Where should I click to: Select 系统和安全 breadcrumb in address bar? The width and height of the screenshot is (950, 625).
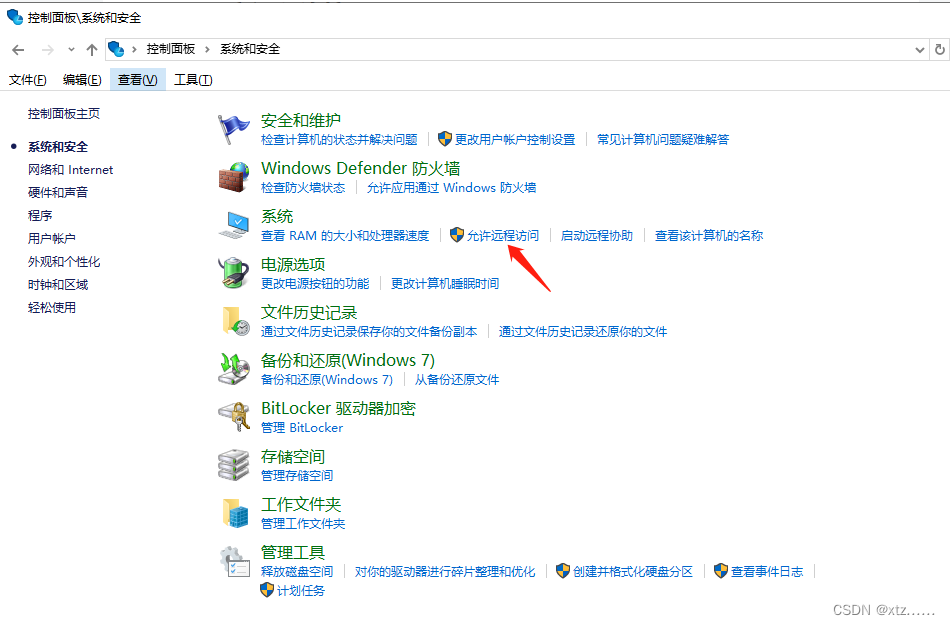tap(250, 49)
